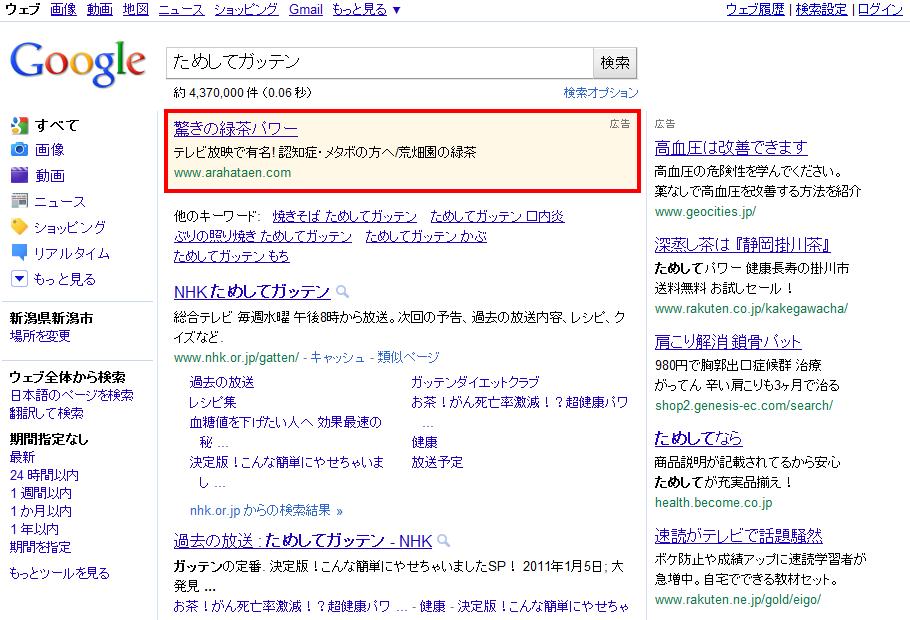The width and height of the screenshot is (910, 620).
Task: Open sitelink 放送予定
Action: coord(437,462)
